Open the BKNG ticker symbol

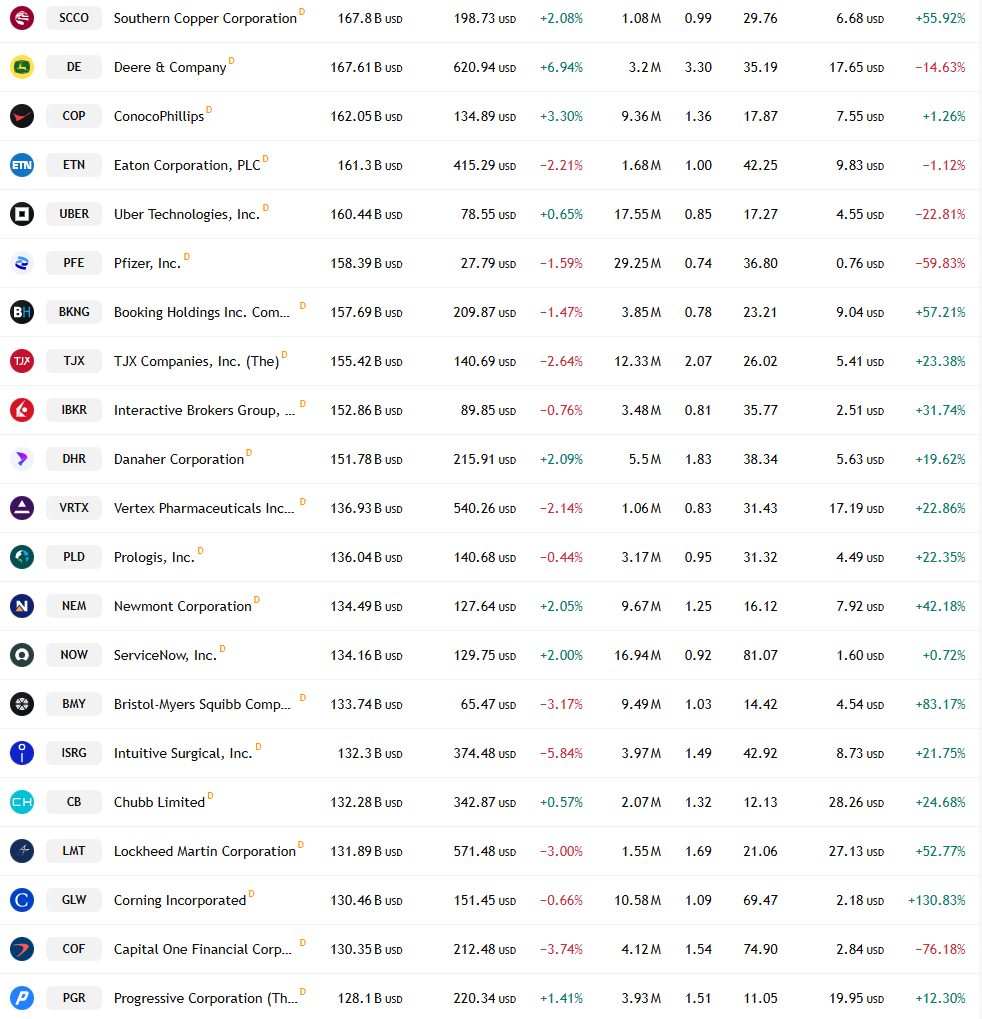click(74, 312)
